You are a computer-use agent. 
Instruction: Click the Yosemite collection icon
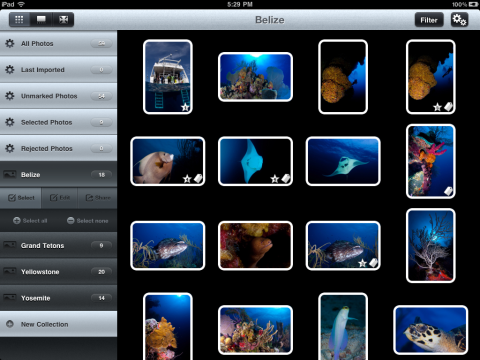(10, 298)
